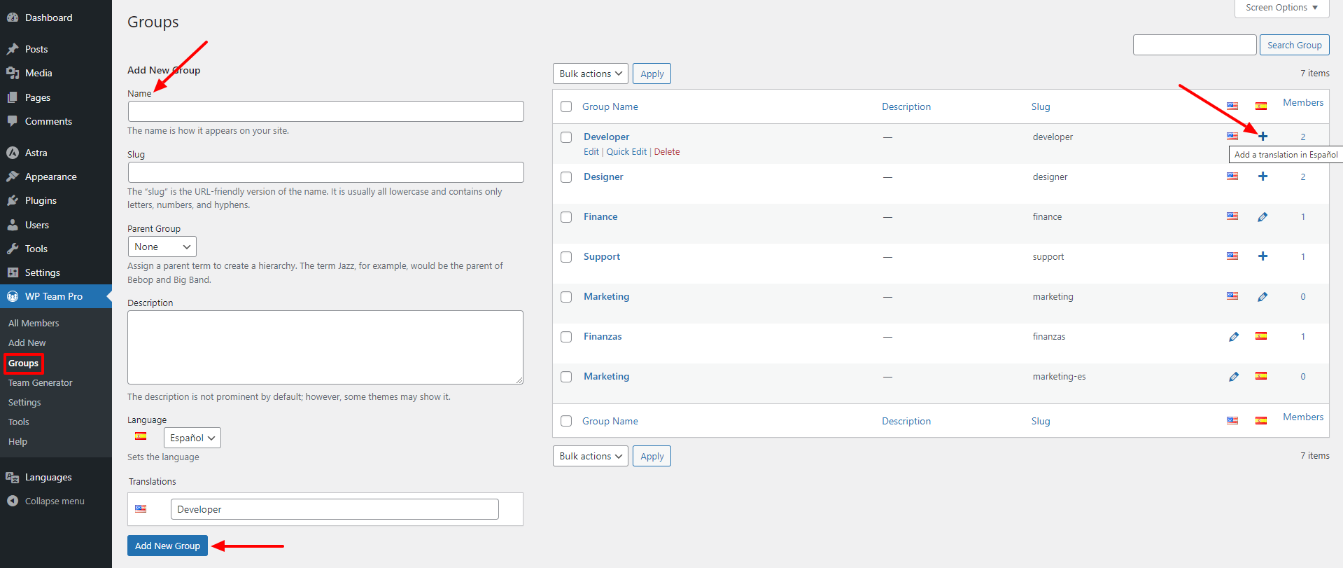Screen dimensions: 1343x568
Task: Click the Spanish flag in table header
Action: pyautogui.click(x=1261, y=106)
